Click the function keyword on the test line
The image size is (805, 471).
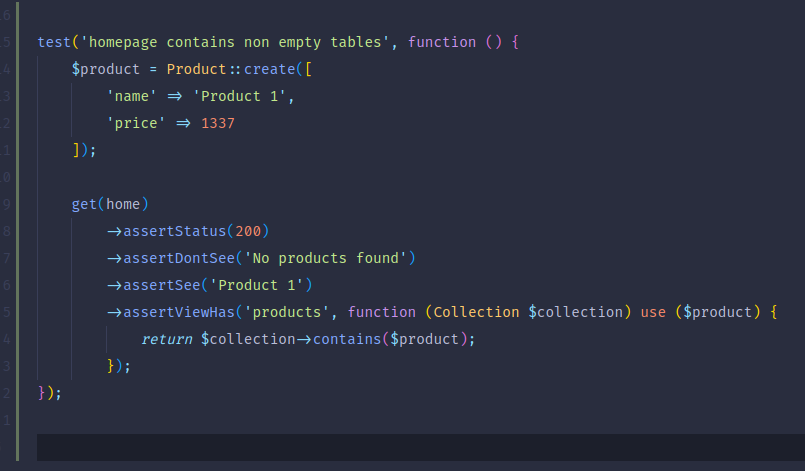point(442,42)
